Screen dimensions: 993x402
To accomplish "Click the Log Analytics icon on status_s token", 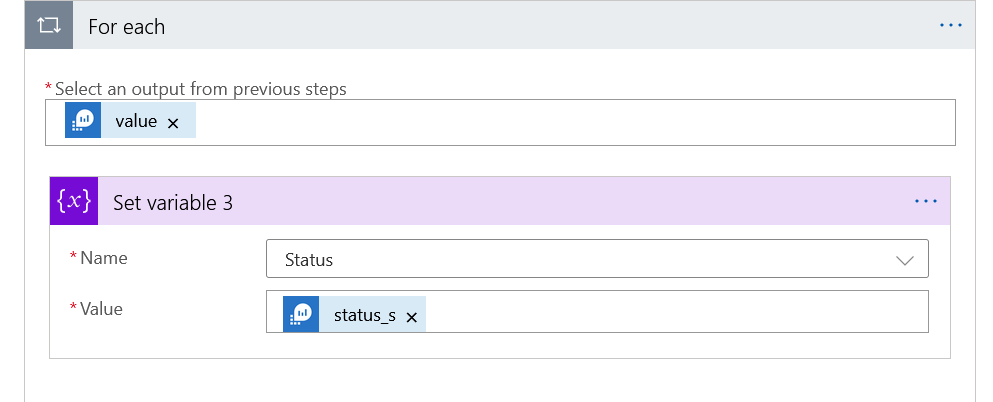I will 301,315.
